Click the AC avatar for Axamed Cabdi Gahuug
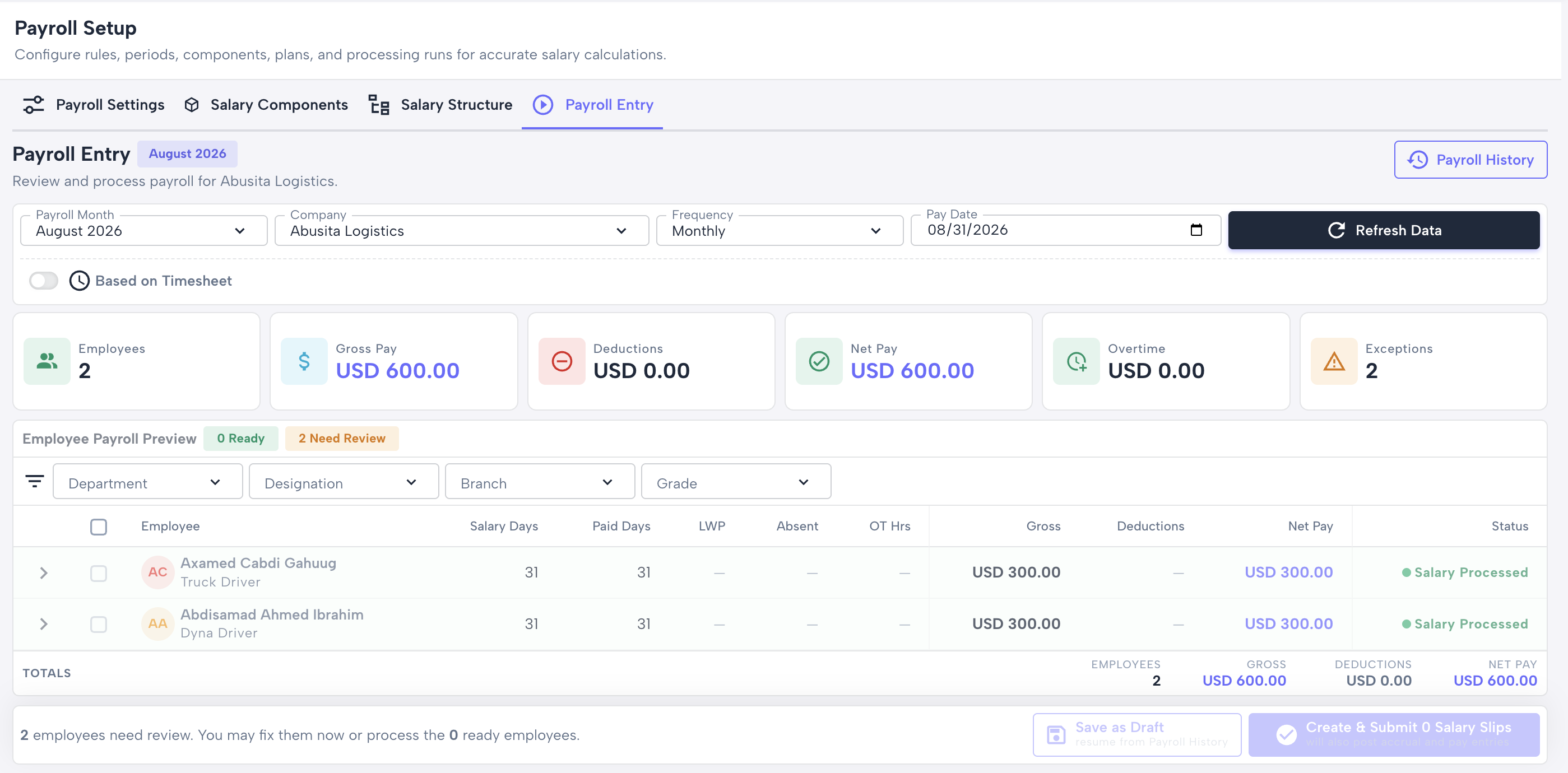This screenshot has width=1568, height=773. click(157, 572)
